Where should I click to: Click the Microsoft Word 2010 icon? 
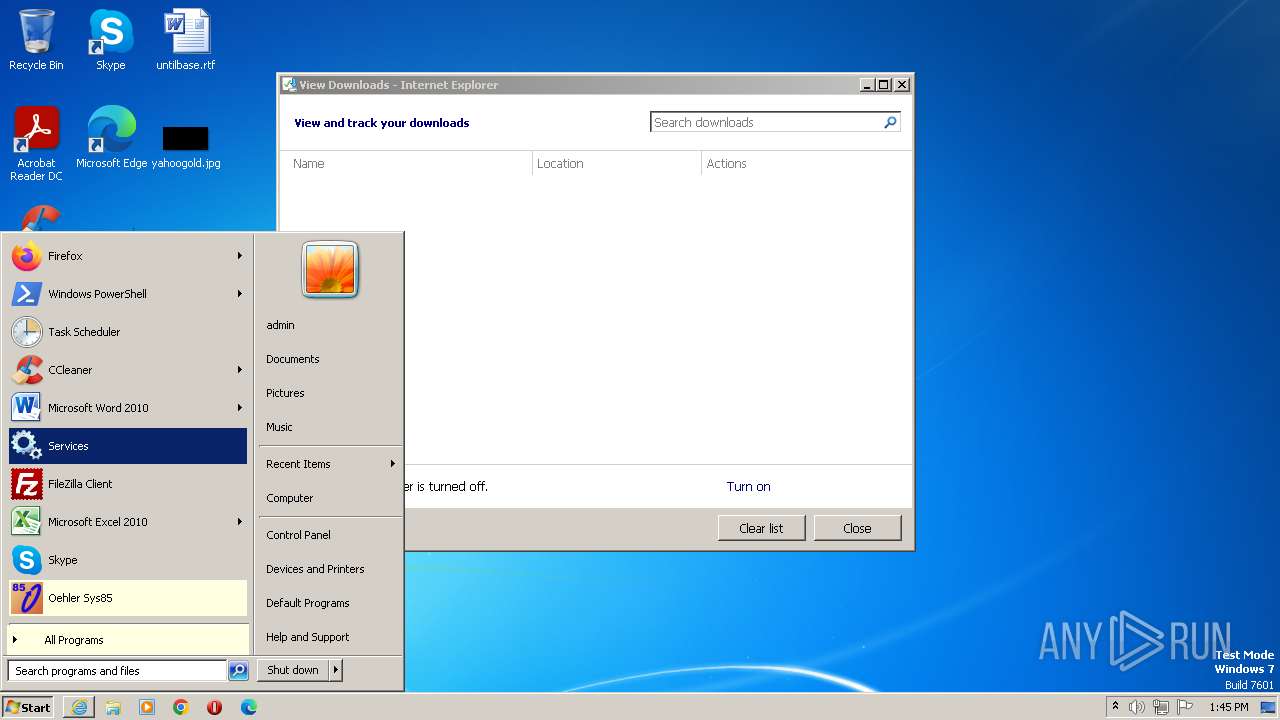[27, 408]
